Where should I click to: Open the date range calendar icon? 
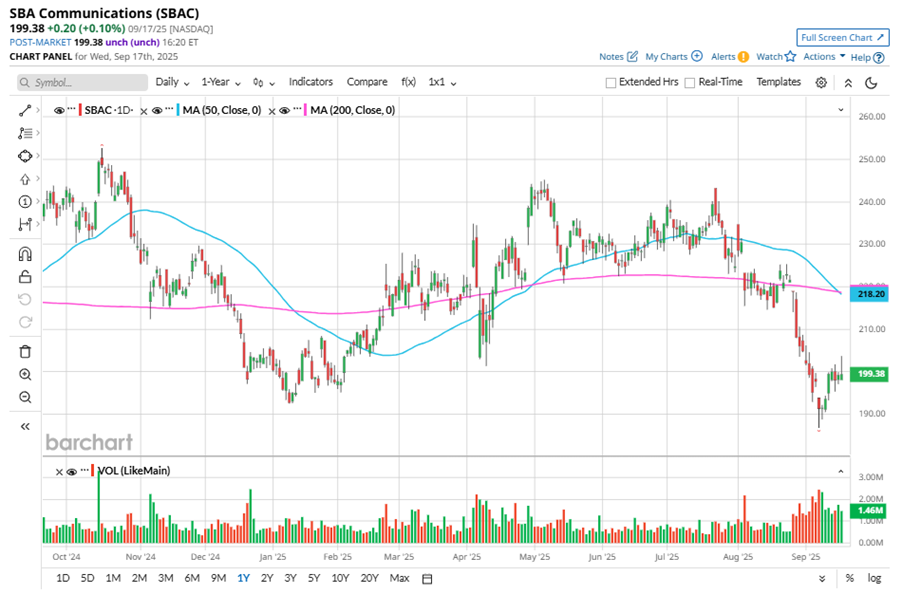coord(427,578)
